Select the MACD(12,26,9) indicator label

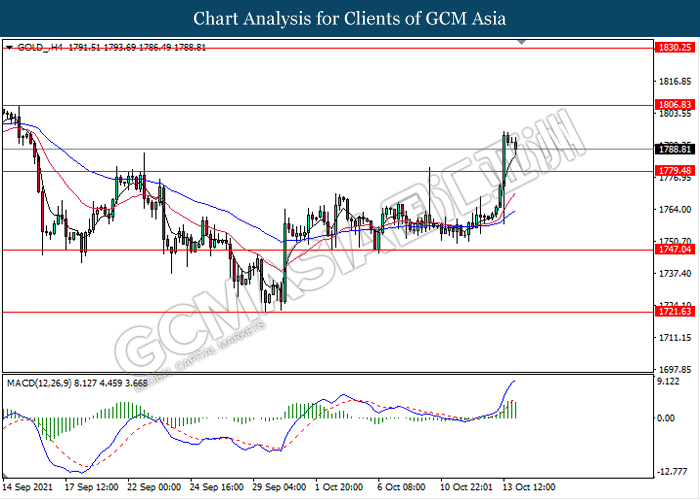(x=39, y=383)
